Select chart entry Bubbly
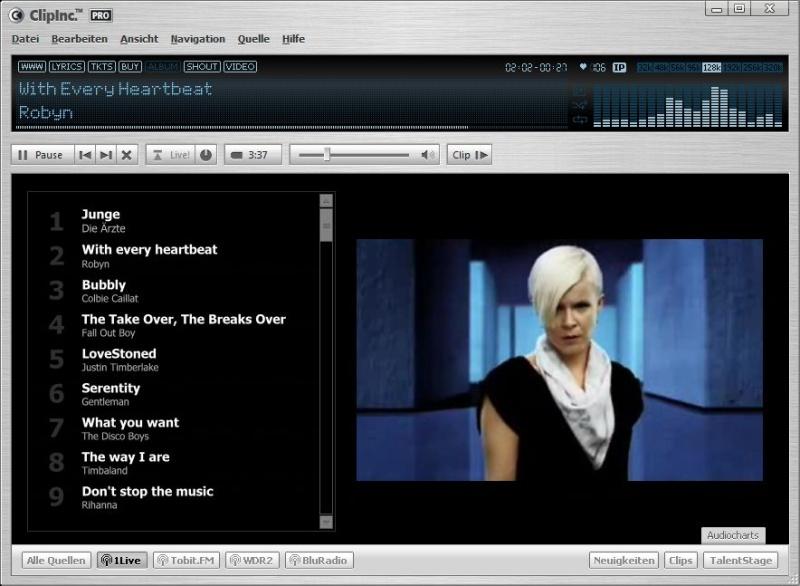800x586 pixels. [x=173, y=291]
